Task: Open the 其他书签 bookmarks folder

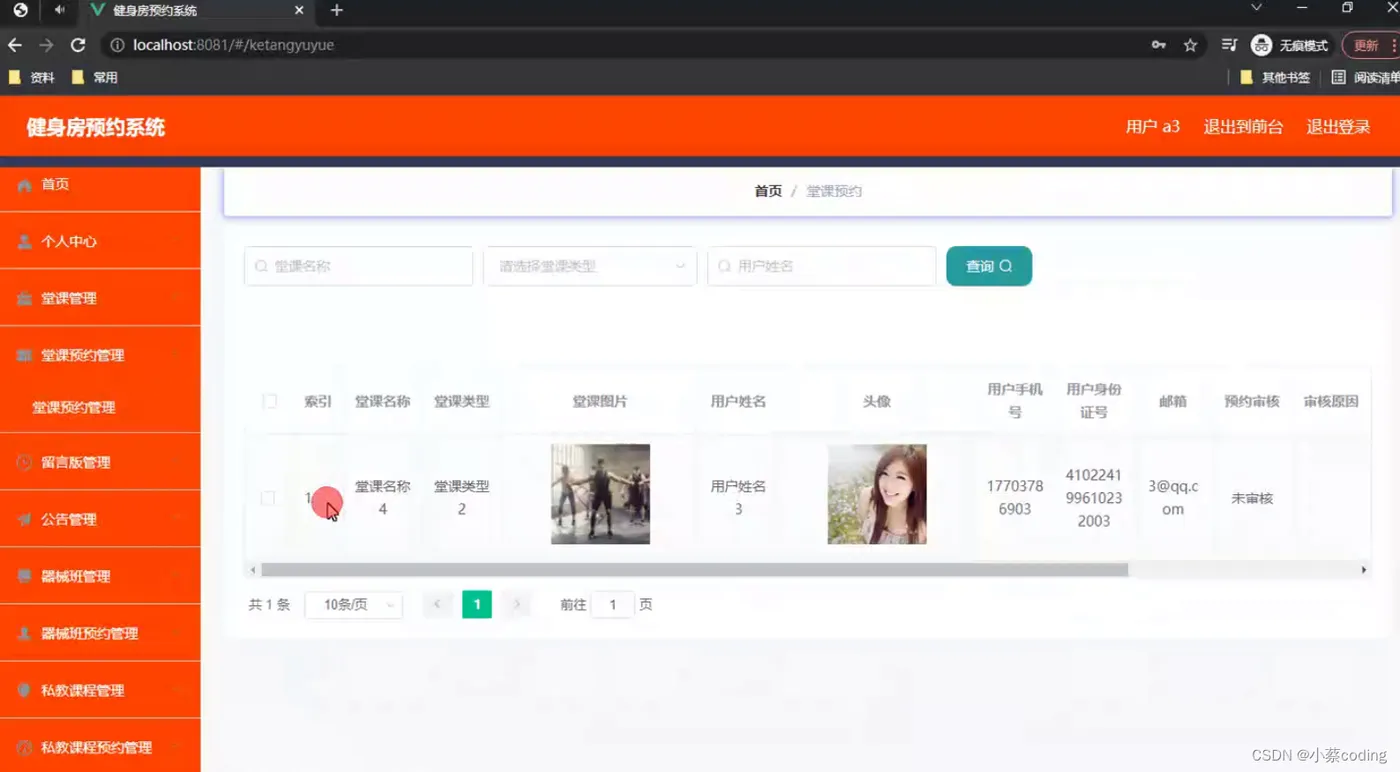Action: click(1275, 77)
